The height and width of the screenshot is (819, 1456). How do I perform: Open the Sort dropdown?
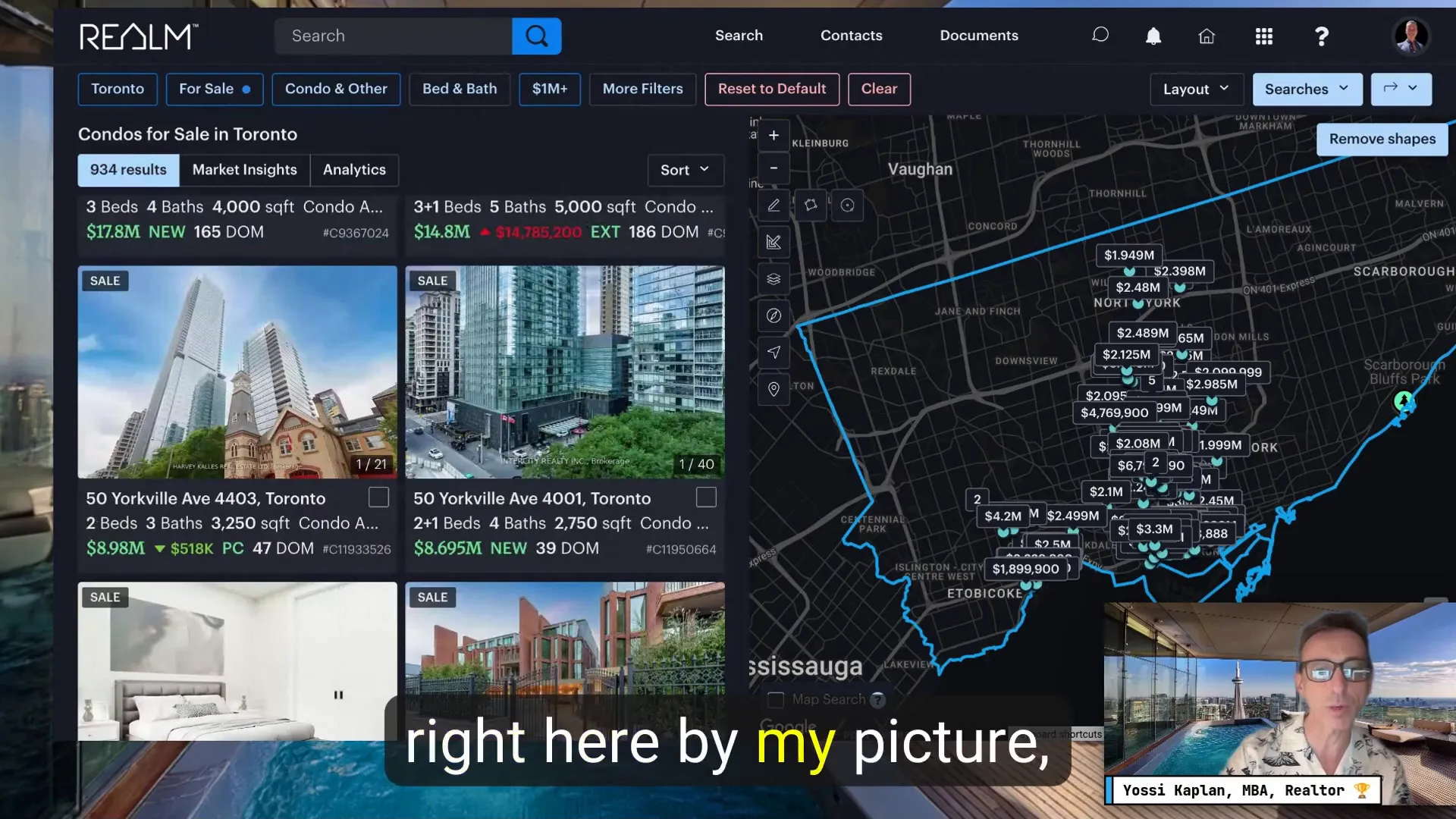(x=686, y=170)
